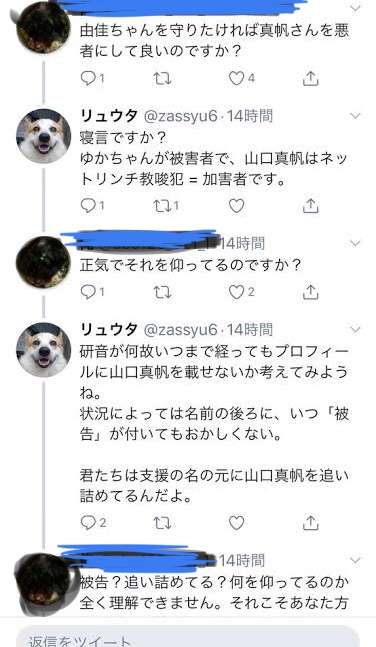Screen dimensions: 376x647
Task: Like the 研音が何故 tweet by リュウタ
Action: (236, 523)
